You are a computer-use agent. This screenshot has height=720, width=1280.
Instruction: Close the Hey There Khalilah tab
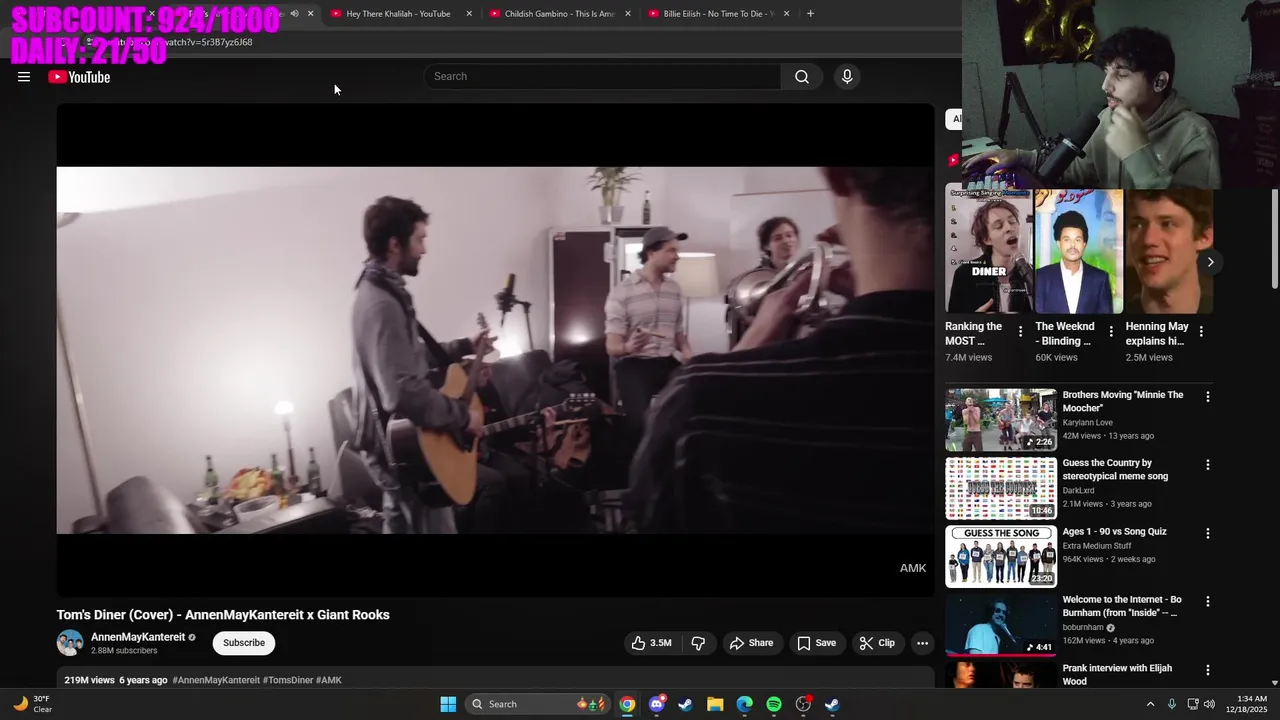point(469,14)
